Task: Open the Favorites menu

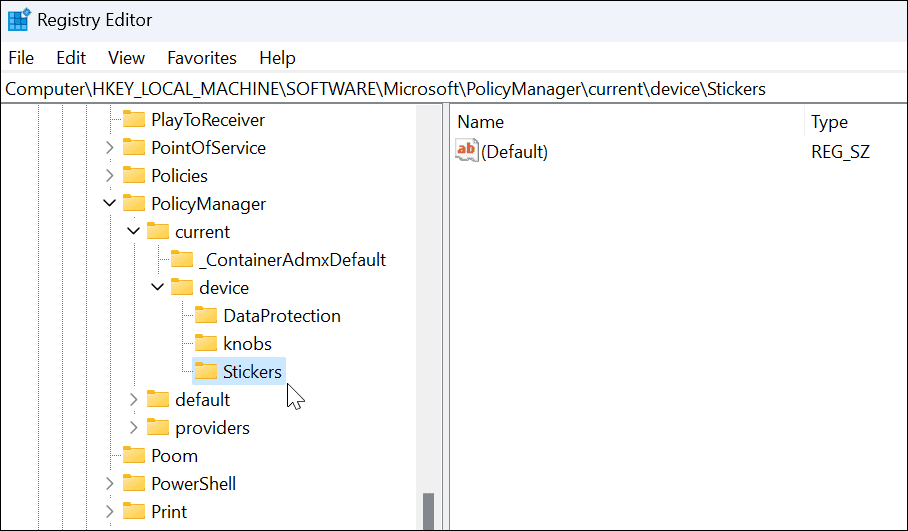Action: (202, 58)
